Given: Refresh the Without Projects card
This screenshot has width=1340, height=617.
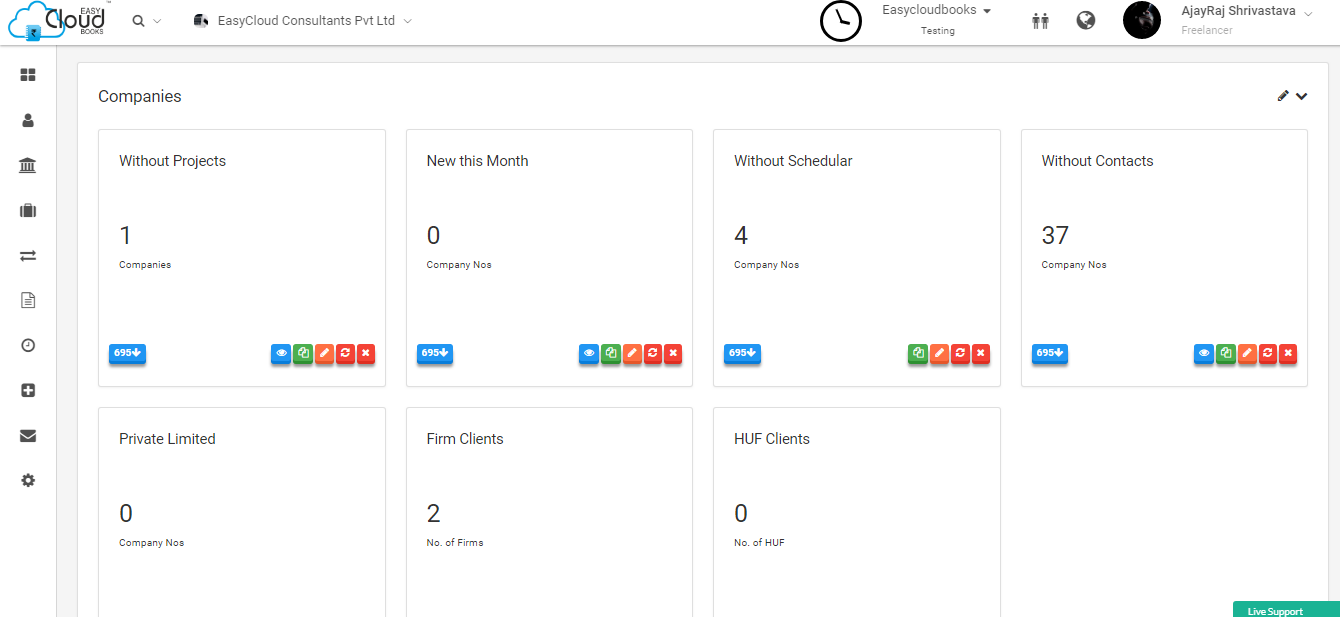Looking at the screenshot, I should coord(345,353).
